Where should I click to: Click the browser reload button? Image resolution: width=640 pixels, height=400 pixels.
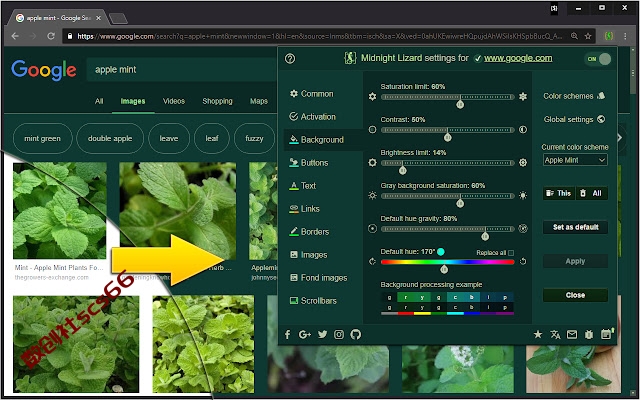tap(51, 36)
